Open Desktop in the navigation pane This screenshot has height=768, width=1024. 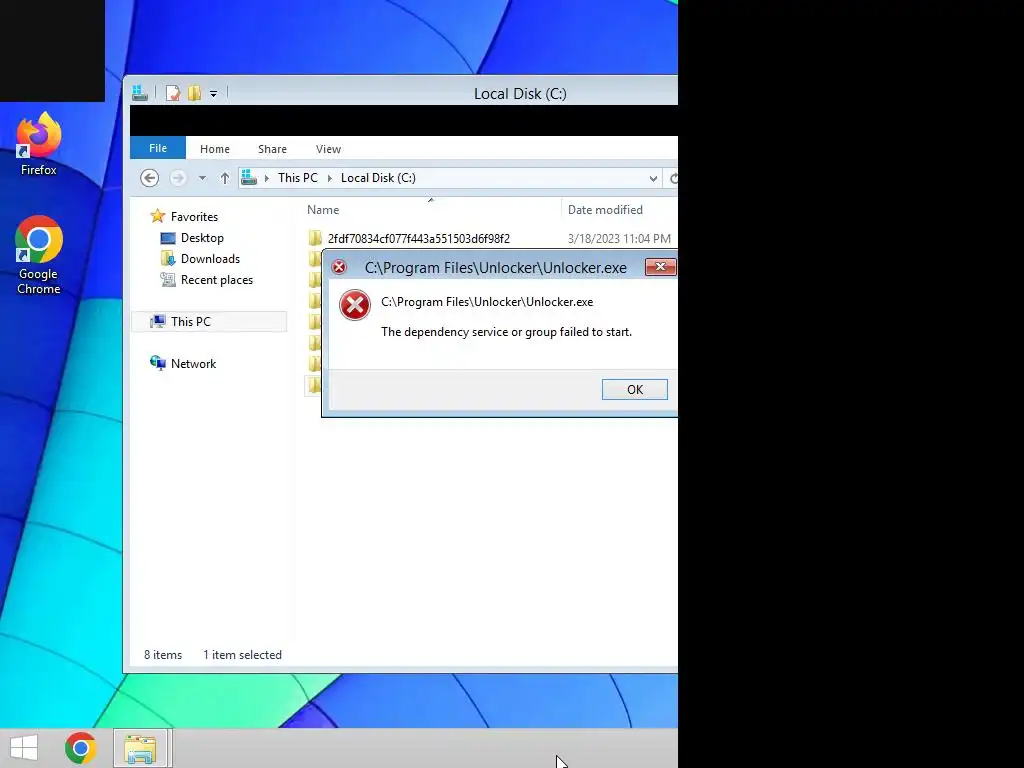click(x=202, y=238)
